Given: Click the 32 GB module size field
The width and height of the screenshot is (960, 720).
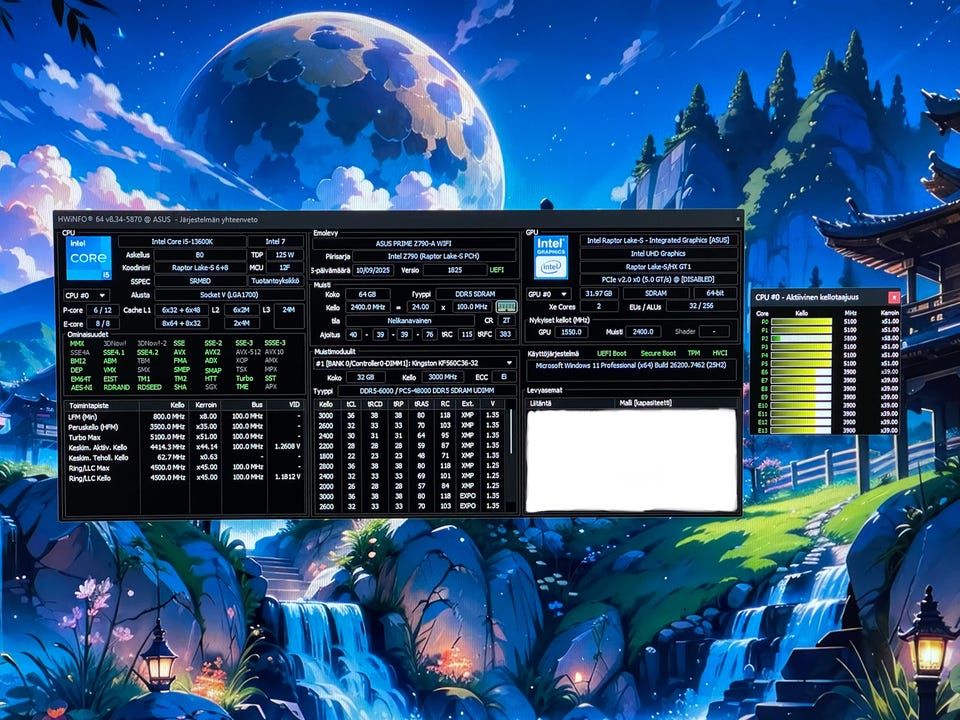Looking at the screenshot, I should [366, 377].
